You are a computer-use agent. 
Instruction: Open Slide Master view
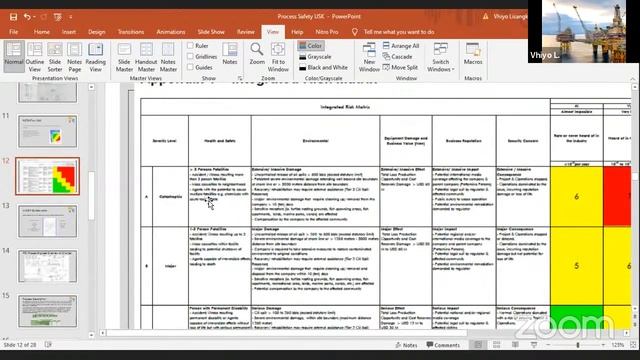pos(124,57)
